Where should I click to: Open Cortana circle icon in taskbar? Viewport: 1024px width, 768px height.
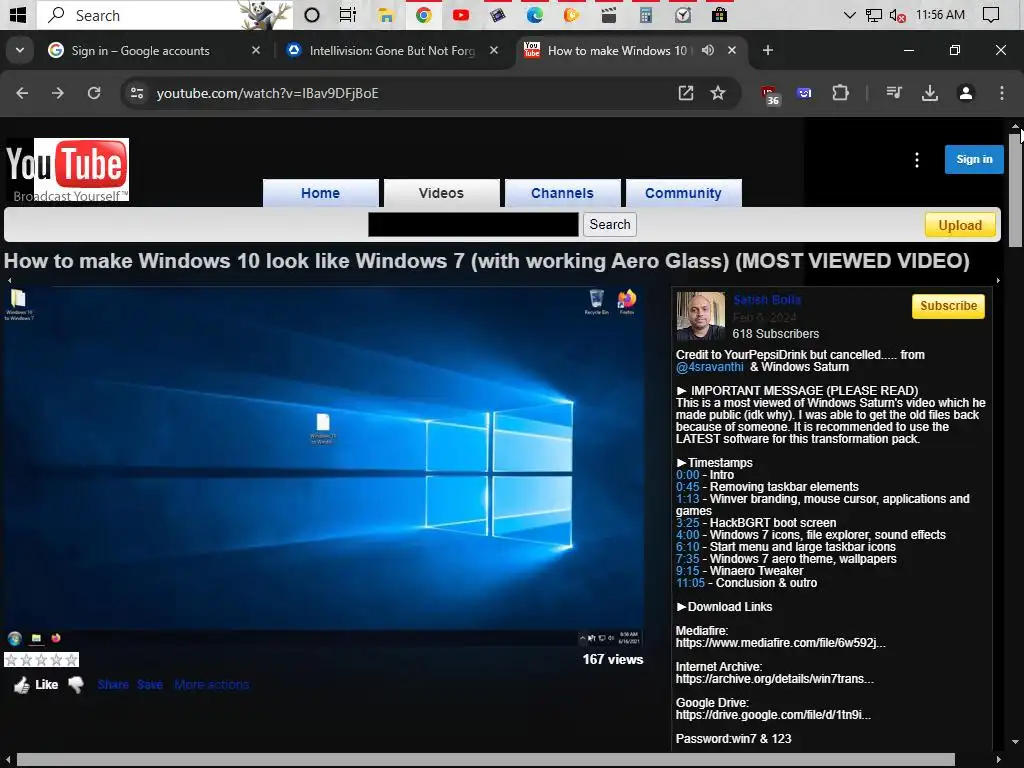(x=312, y=15)
